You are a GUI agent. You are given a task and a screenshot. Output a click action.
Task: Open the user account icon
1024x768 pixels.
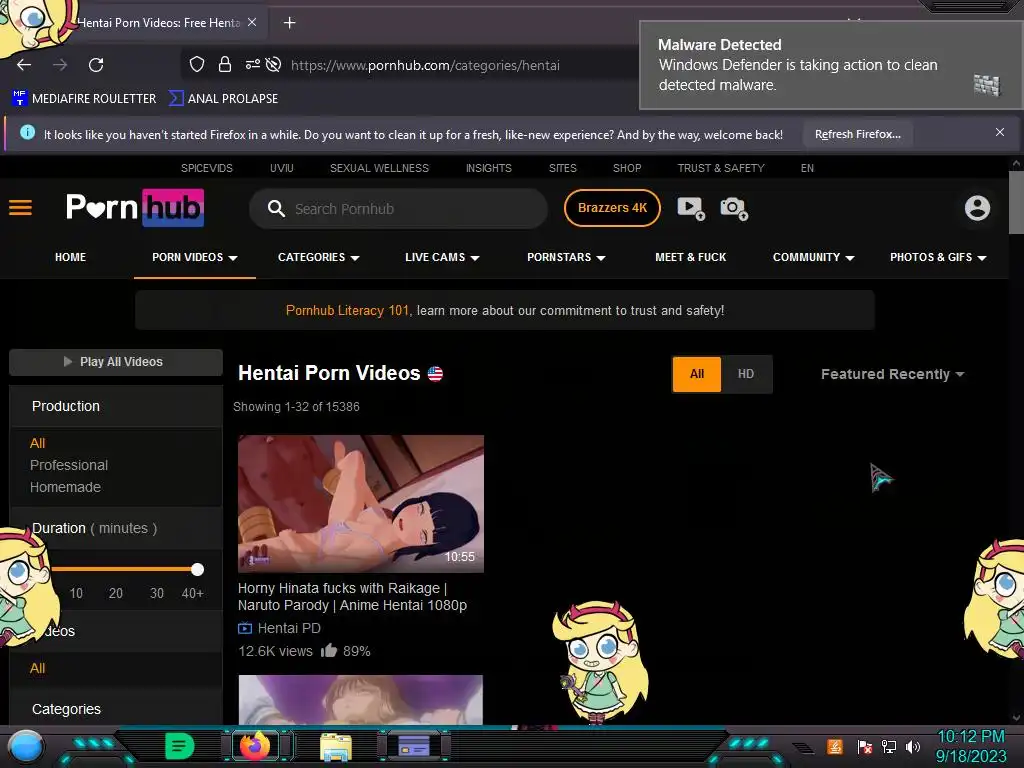tap(977, 208)
